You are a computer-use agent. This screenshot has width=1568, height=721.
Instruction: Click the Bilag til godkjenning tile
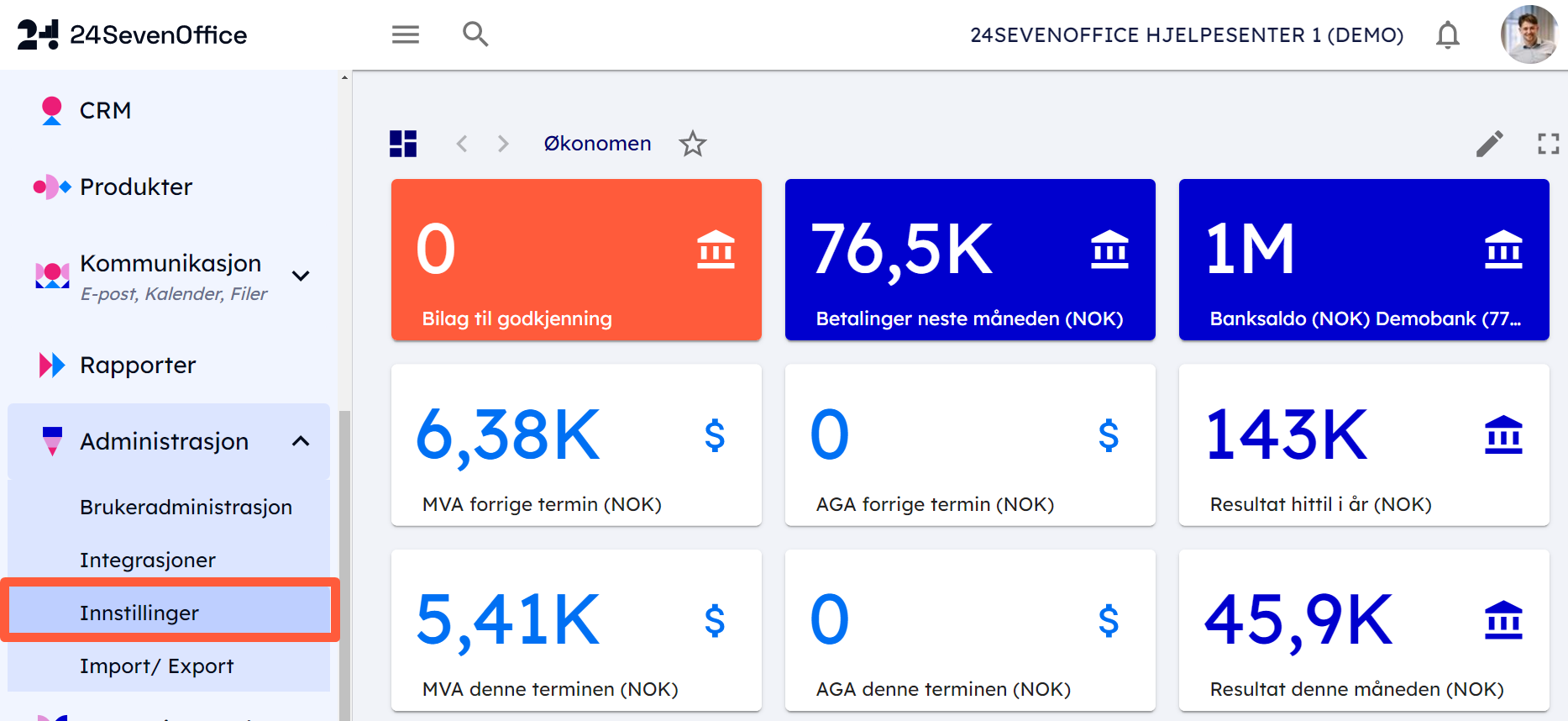pyautogui.click(x=576, y=260)
